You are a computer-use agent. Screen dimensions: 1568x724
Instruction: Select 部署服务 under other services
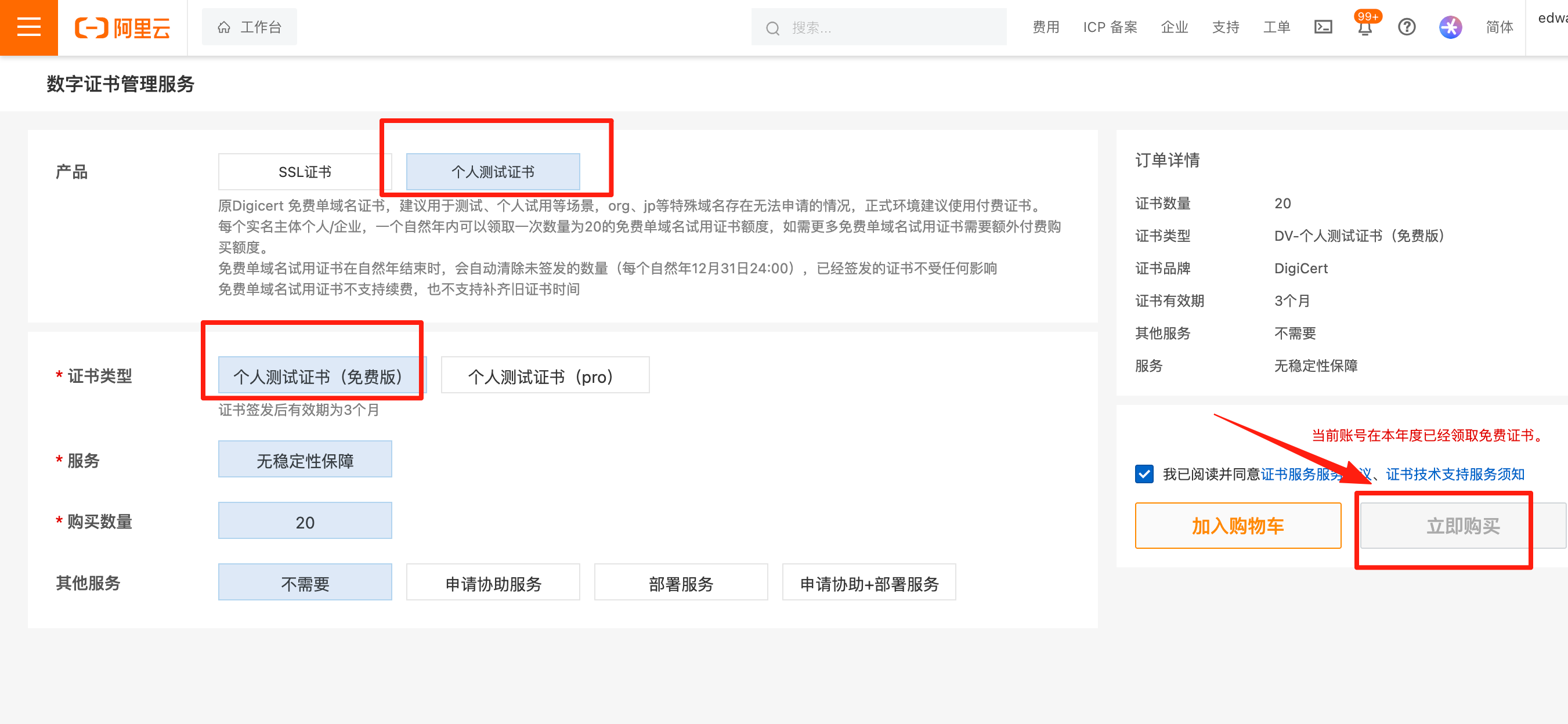[x=681, y=583]
